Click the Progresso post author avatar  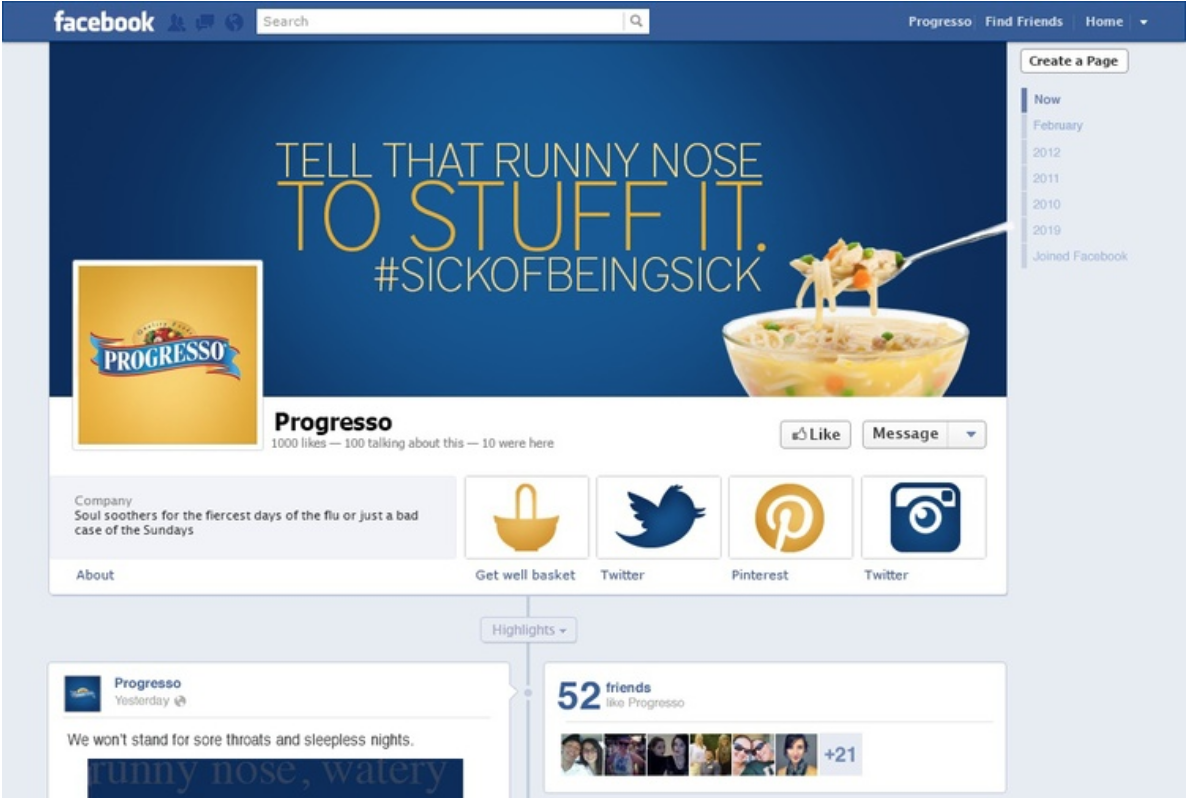pyautogui.click(x=83, y=693)
